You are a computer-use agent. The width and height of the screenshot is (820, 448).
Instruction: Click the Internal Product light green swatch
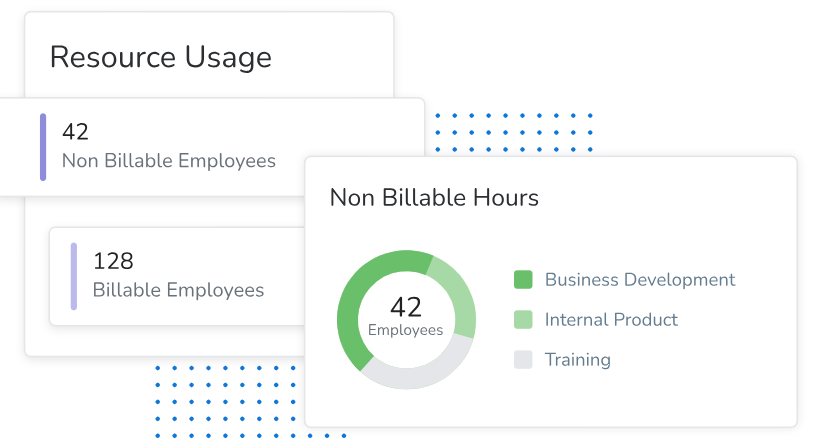pos(523,319)
